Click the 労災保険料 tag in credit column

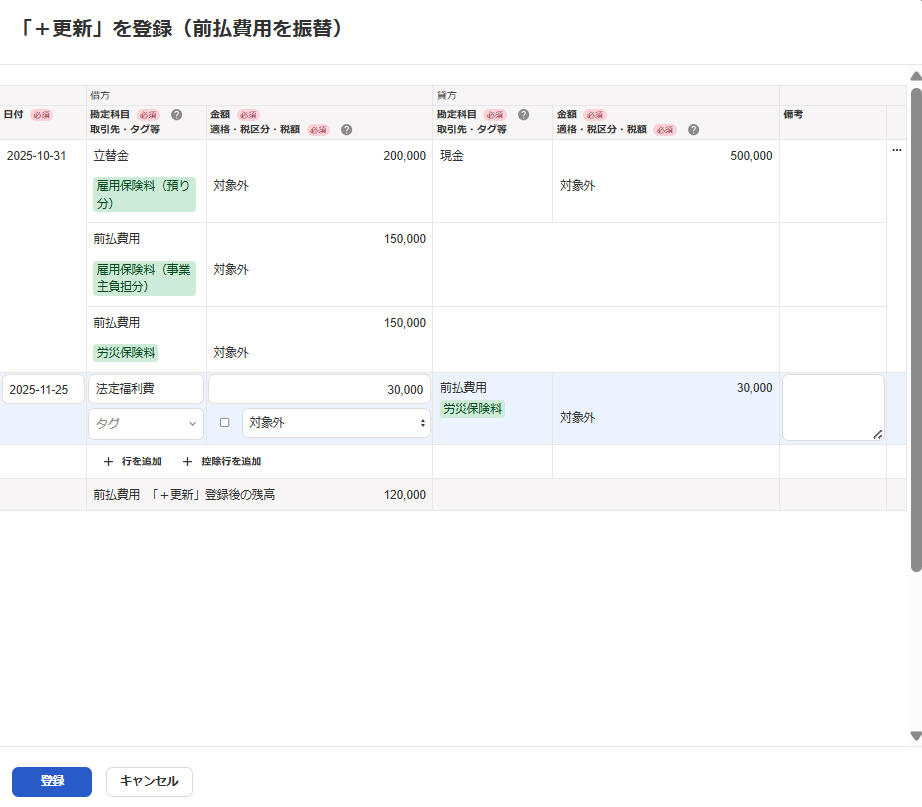coord(472,409)
